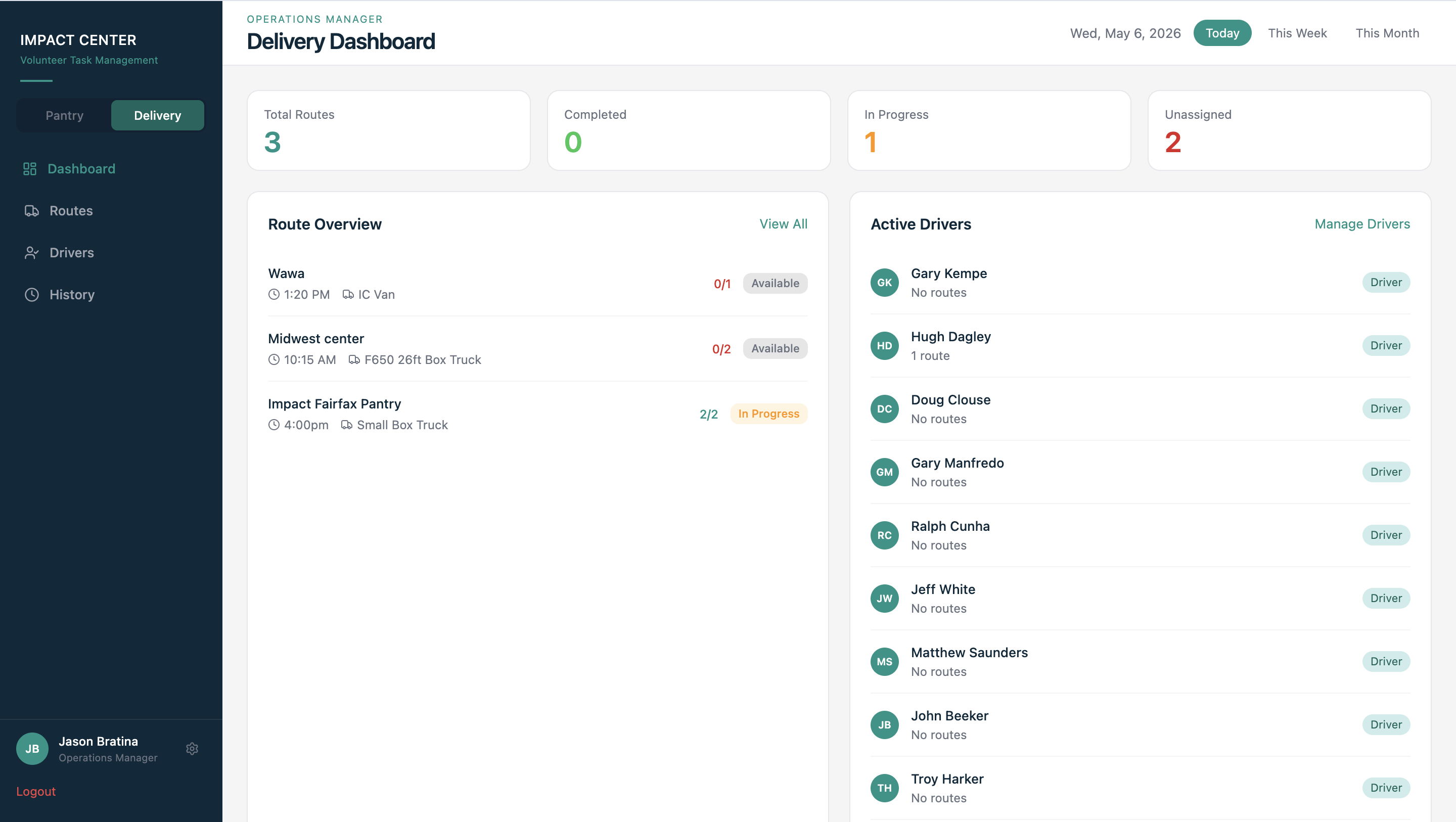Click '1 route' under Hugh Dagley
Viewport: 1456px width, 822px height.
pyautogui.click(x=930, y=355)
